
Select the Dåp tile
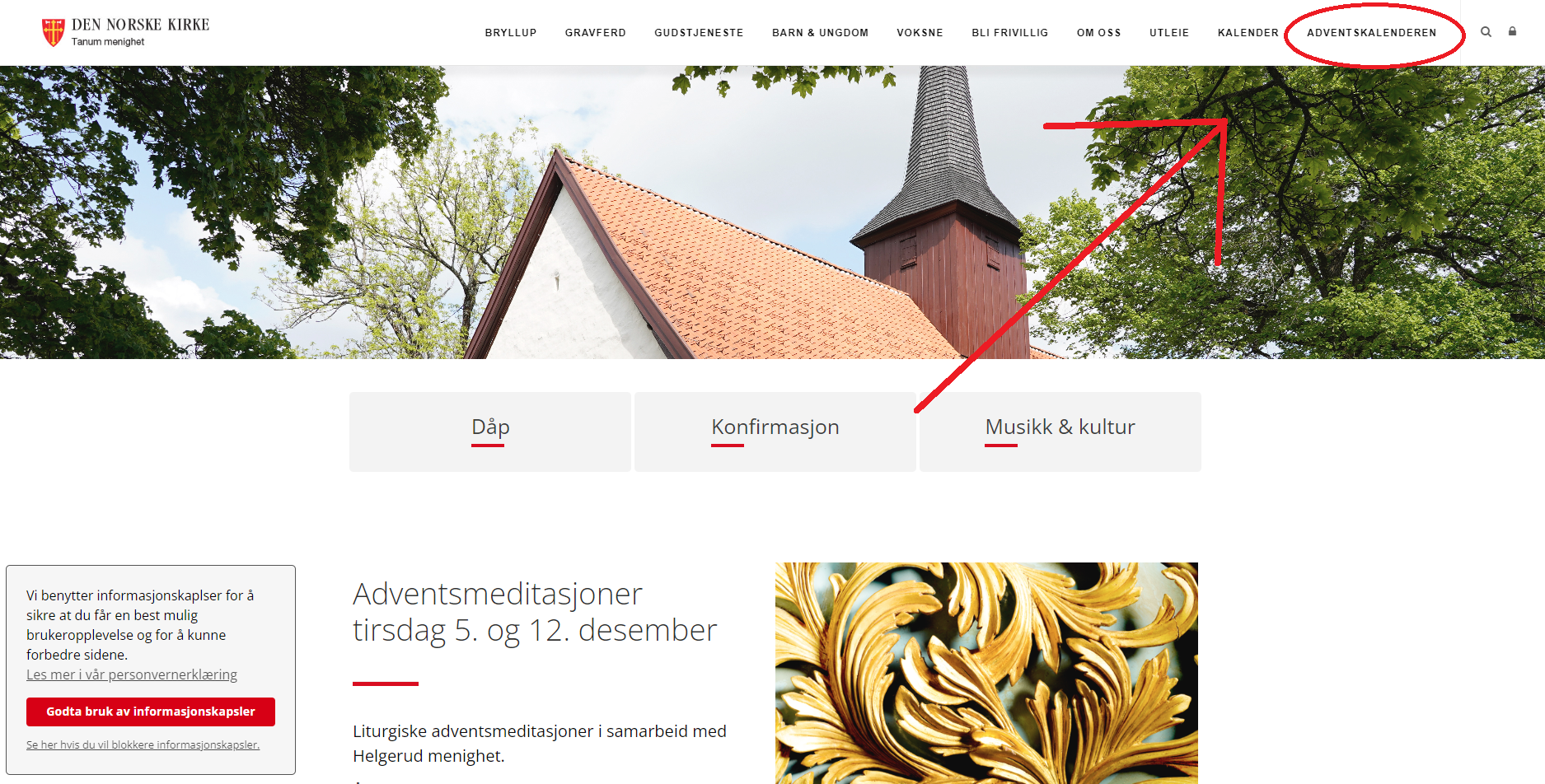pyautogui.click(x=490, y=432)
